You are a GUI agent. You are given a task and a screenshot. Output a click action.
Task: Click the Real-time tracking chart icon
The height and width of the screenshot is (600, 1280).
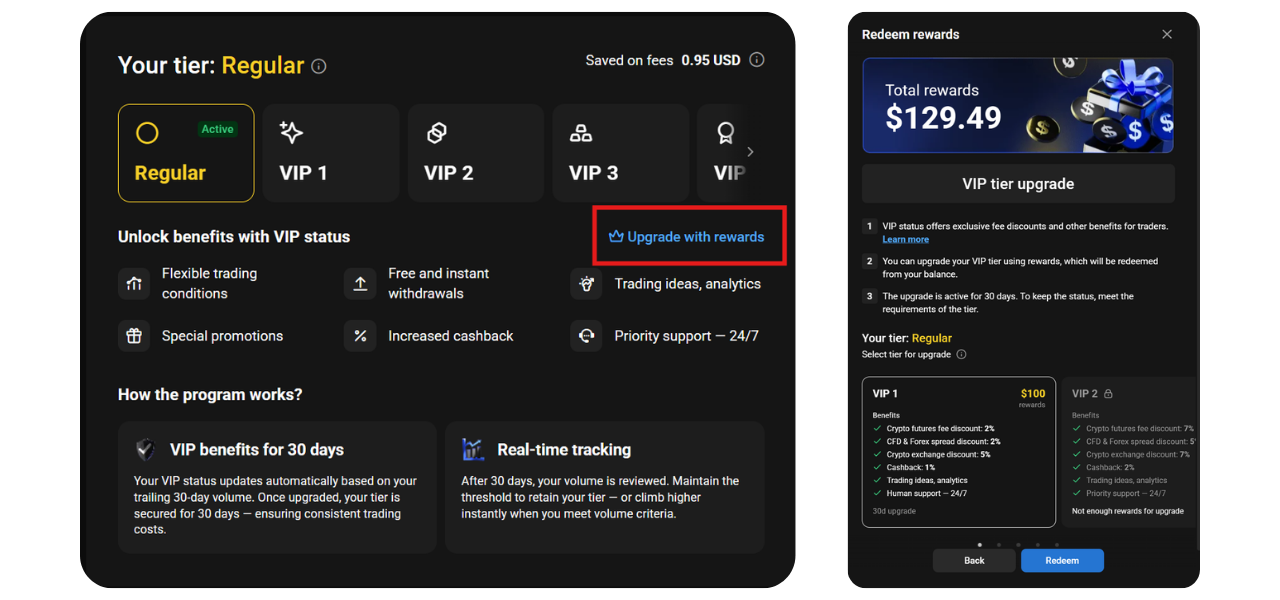pos(473,450)
